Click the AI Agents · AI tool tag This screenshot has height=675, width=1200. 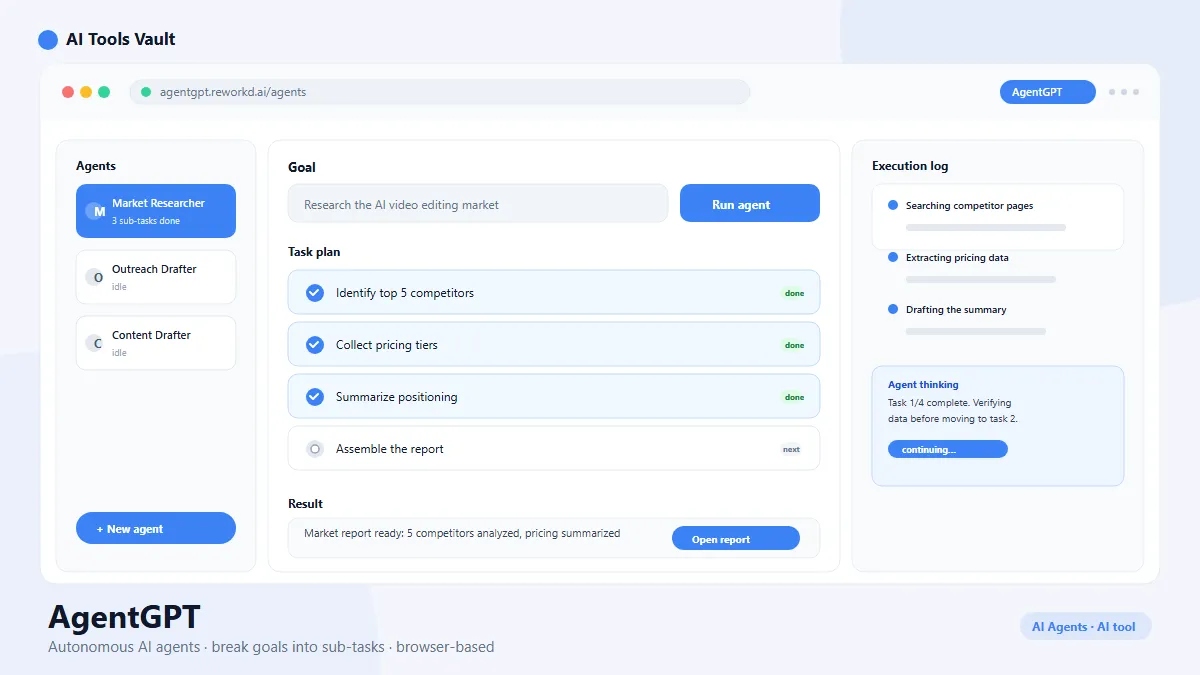click(1084, 626)
